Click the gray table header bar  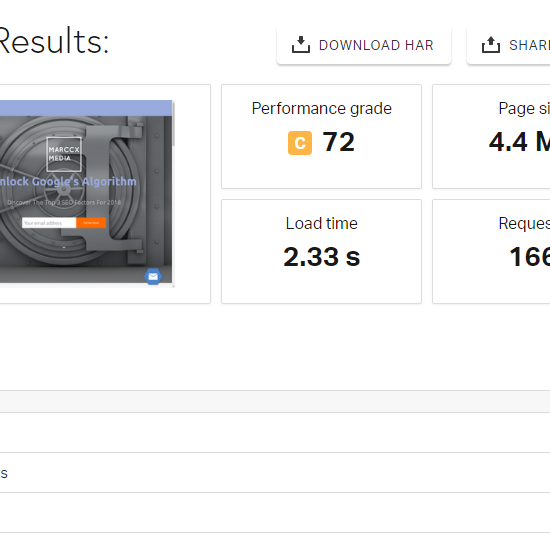275,402
